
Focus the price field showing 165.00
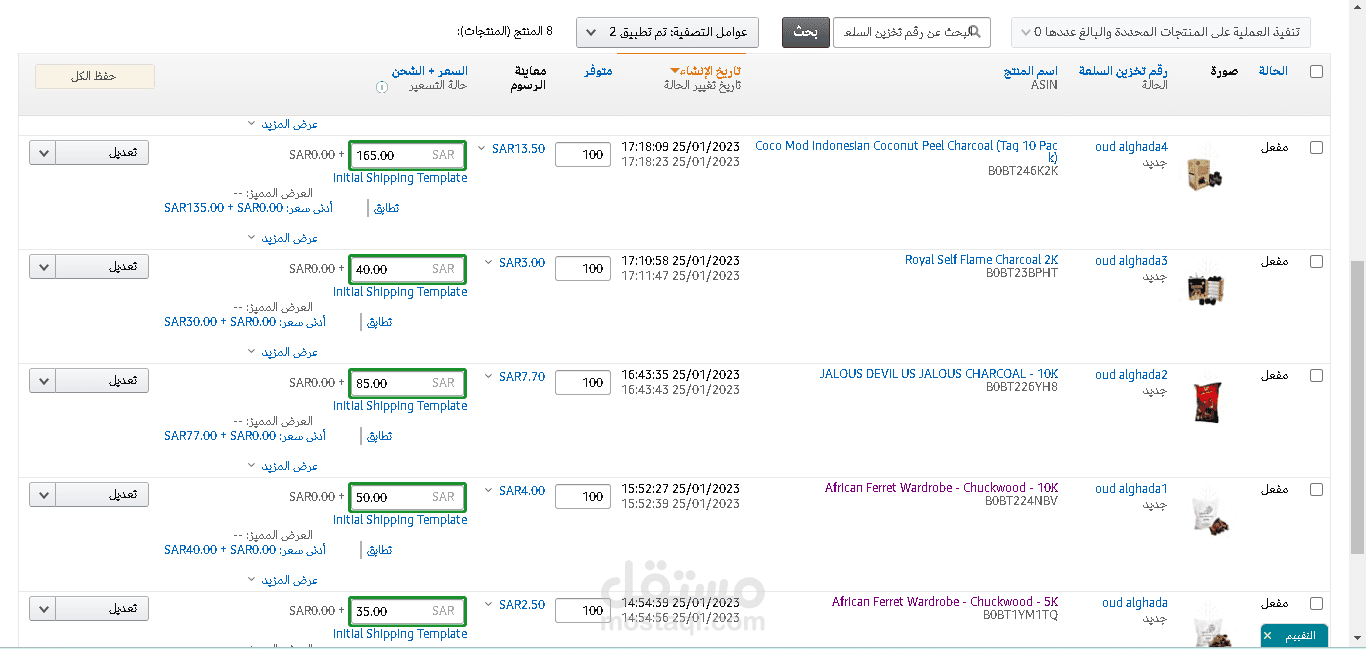[408, 155]
